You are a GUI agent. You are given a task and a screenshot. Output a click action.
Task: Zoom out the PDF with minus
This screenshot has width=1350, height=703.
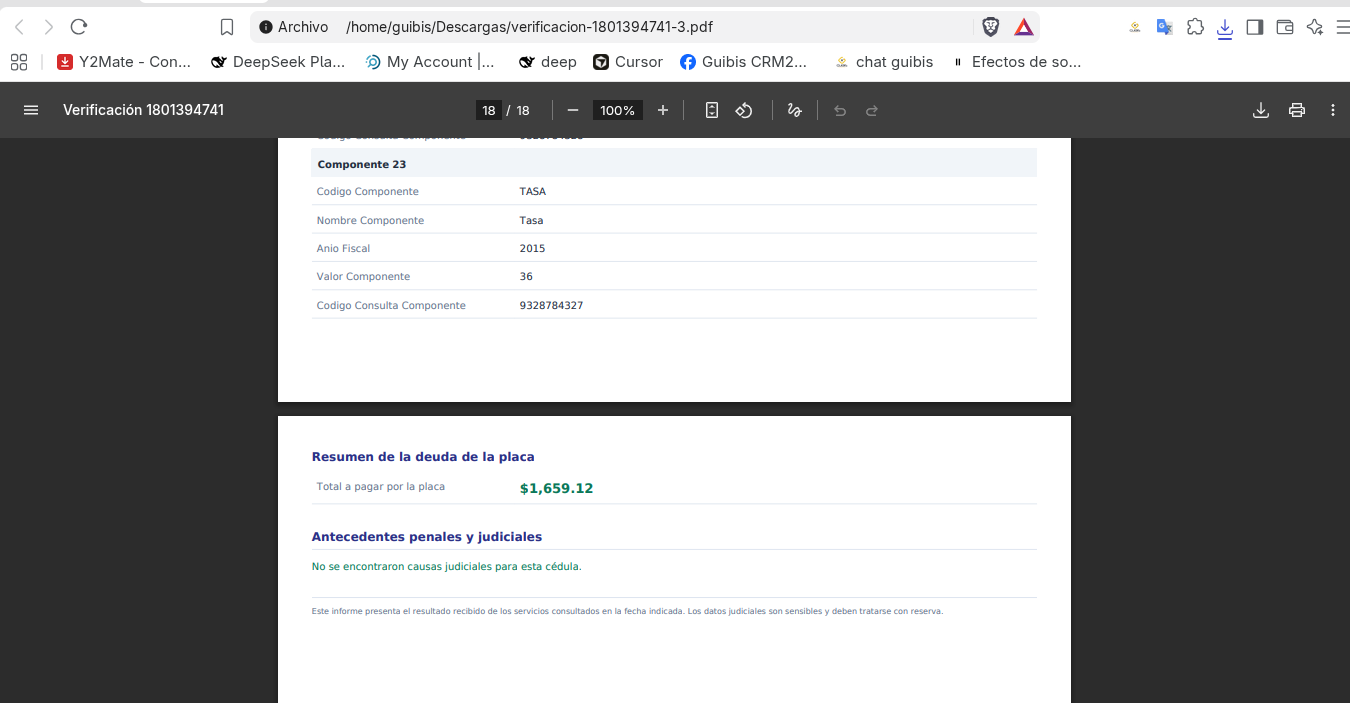point(573,110)
